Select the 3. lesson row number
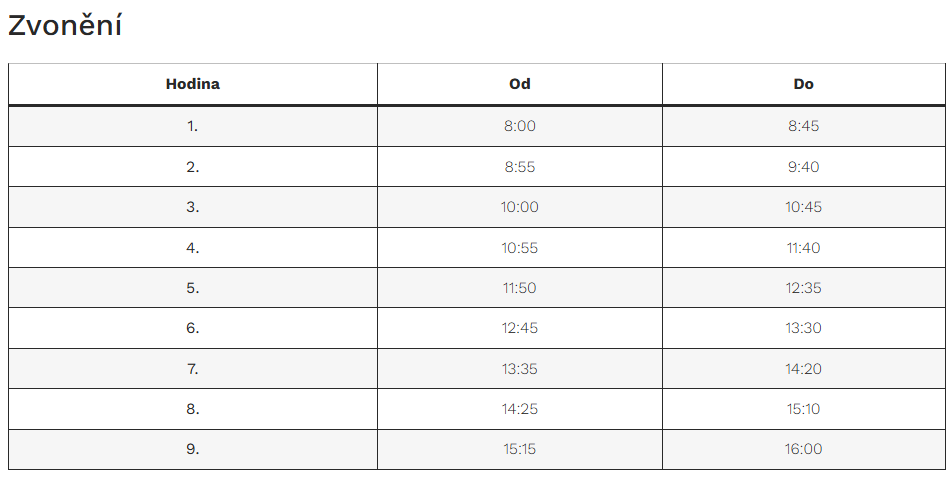Viewport: 949px width, 487px height. [x=193, y=207]
